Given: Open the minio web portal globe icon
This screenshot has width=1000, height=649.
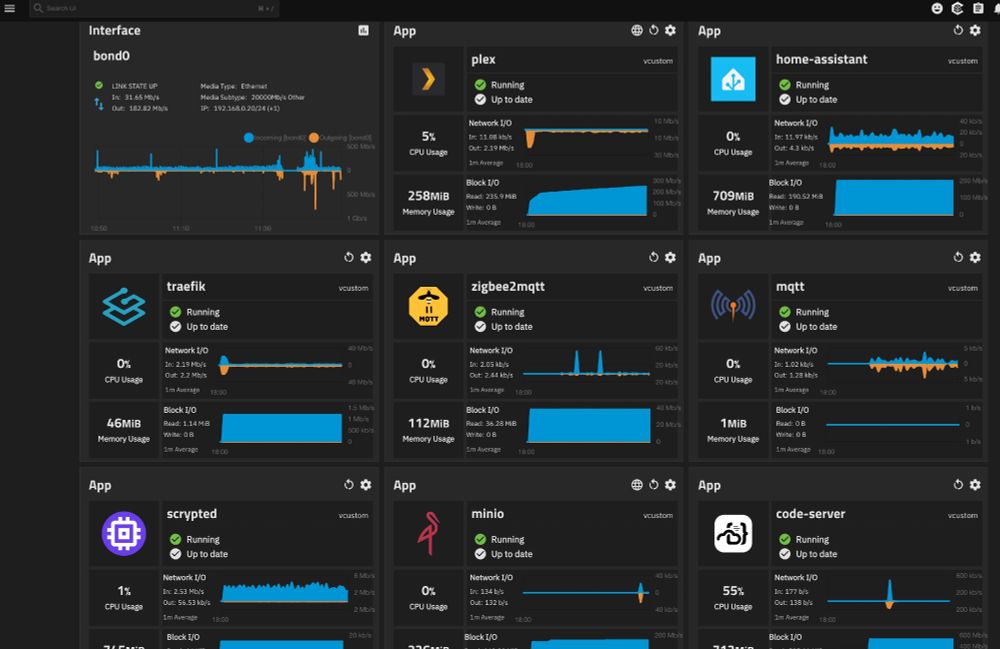Looking at the screenshot, I should (636, 485).
